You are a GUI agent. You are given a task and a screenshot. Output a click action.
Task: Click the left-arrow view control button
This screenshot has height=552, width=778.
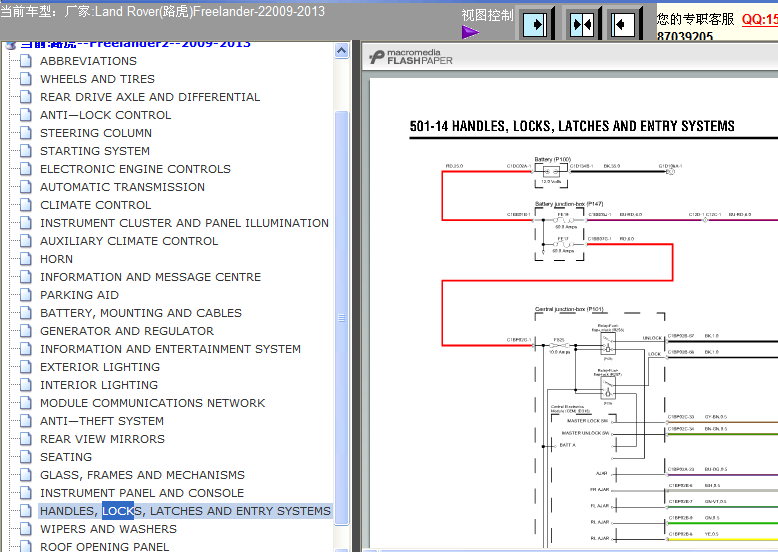(x=622, y=24)
